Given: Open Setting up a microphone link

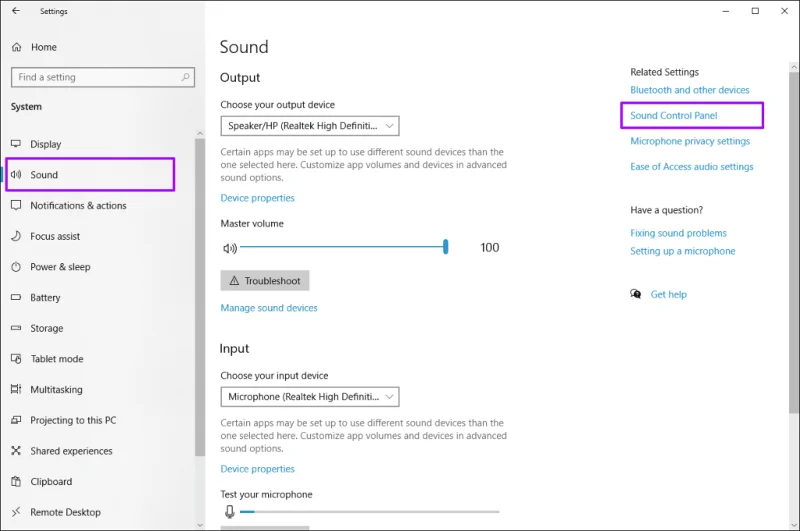Looking at the screenshot, I should 683,251.
